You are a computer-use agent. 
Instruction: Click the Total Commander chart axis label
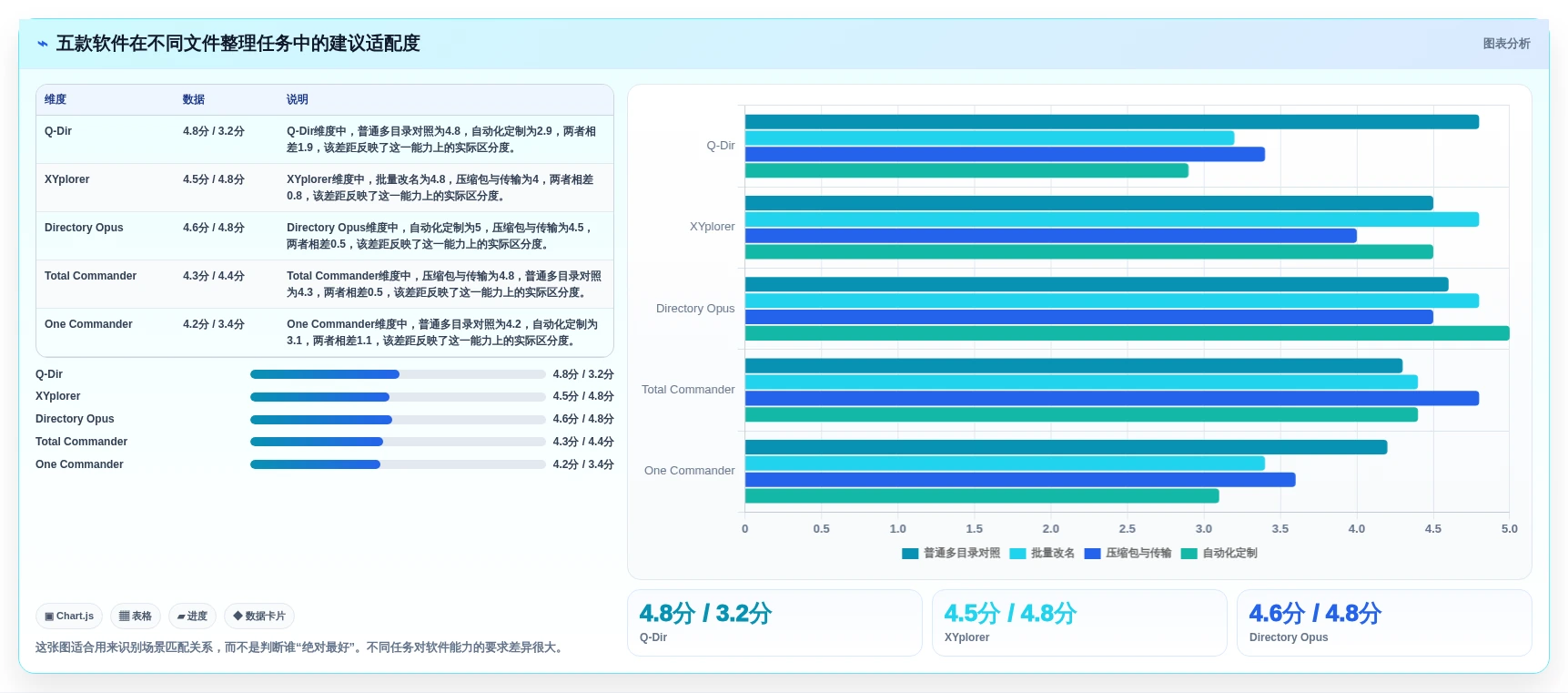688,390
